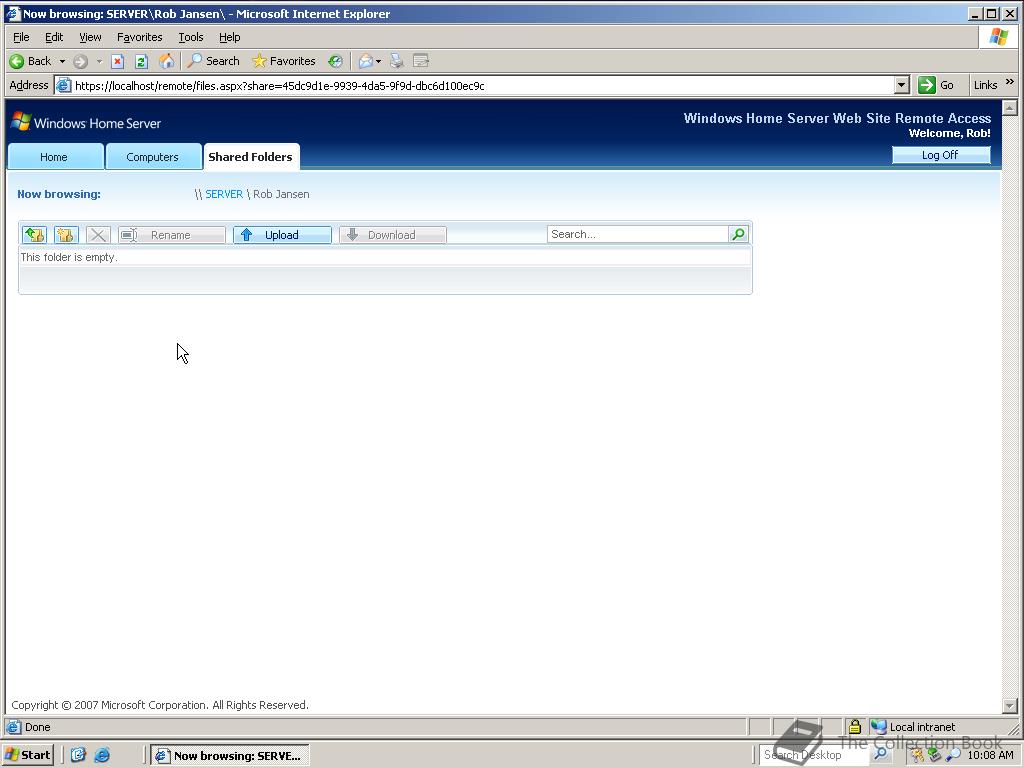Open the File menu

pyautogui.click(x=21, y=37)
